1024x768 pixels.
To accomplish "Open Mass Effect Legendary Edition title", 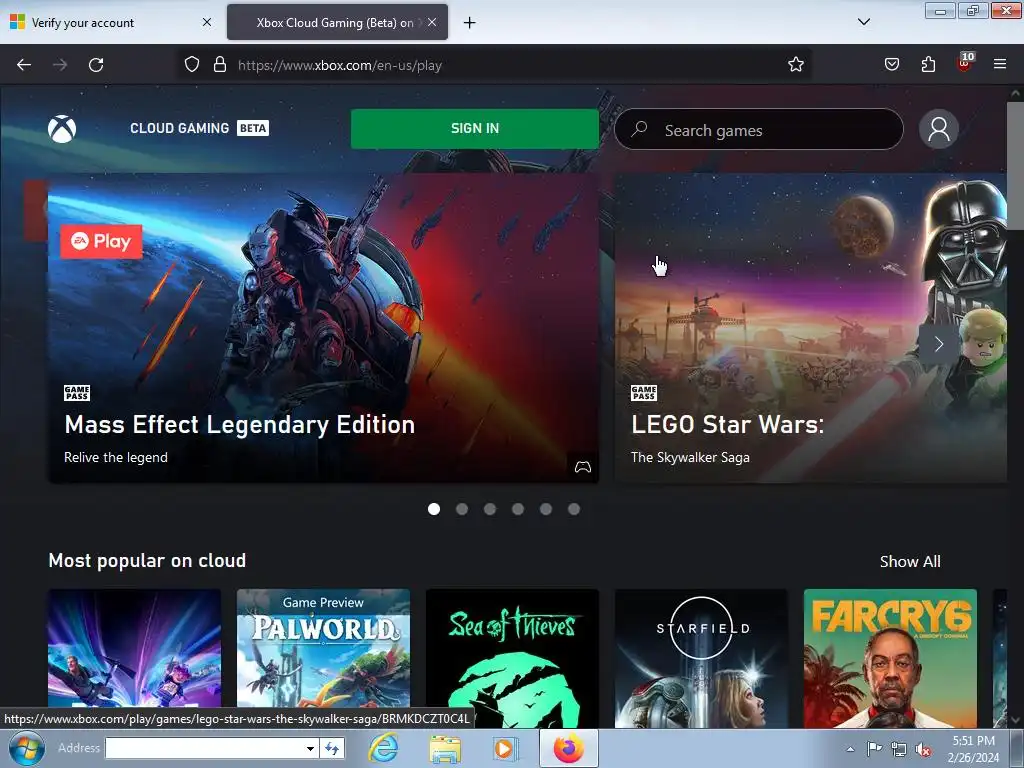I will (x=240, y=424).
